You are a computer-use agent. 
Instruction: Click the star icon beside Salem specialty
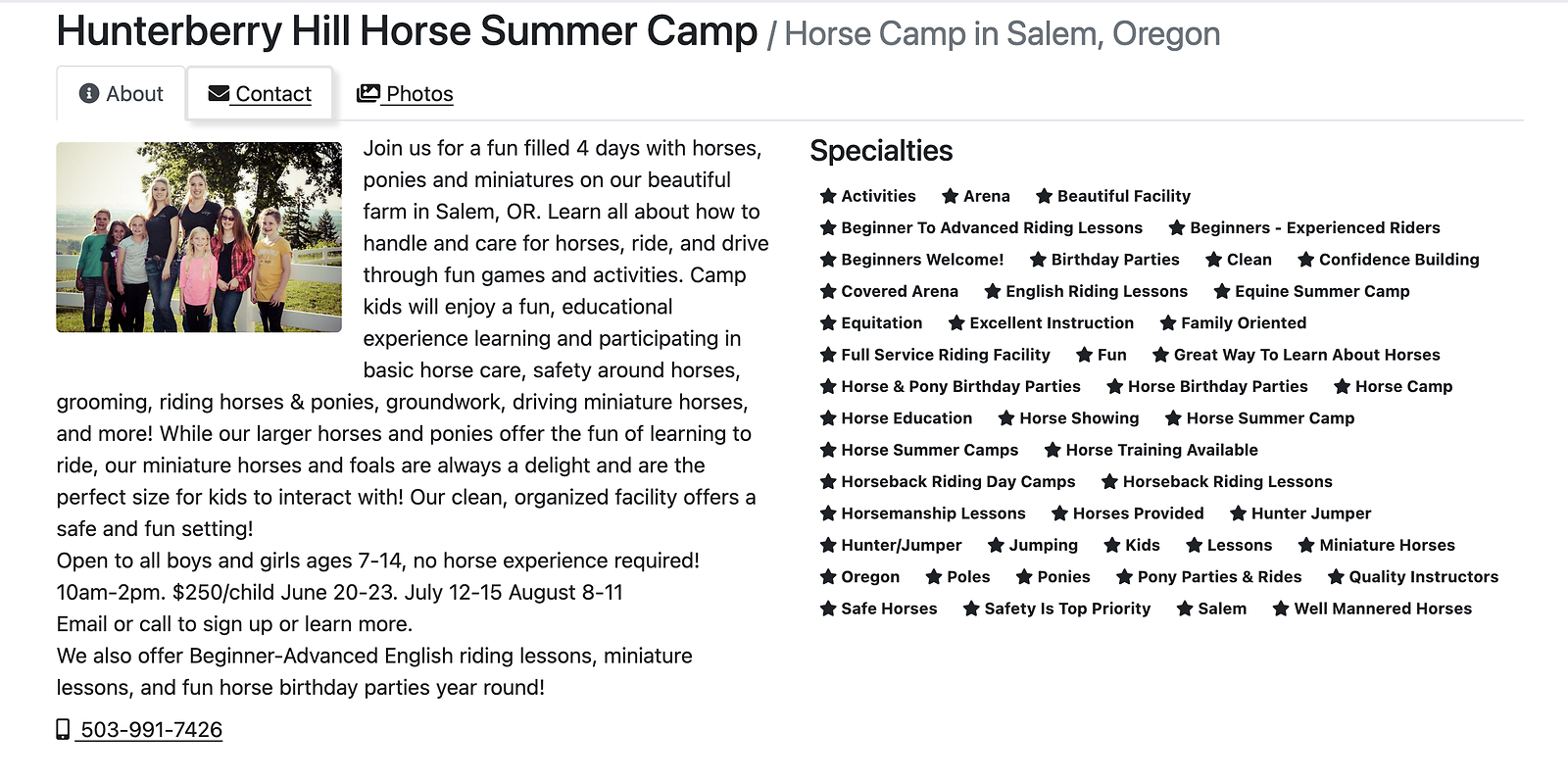tap(1185, 609)
